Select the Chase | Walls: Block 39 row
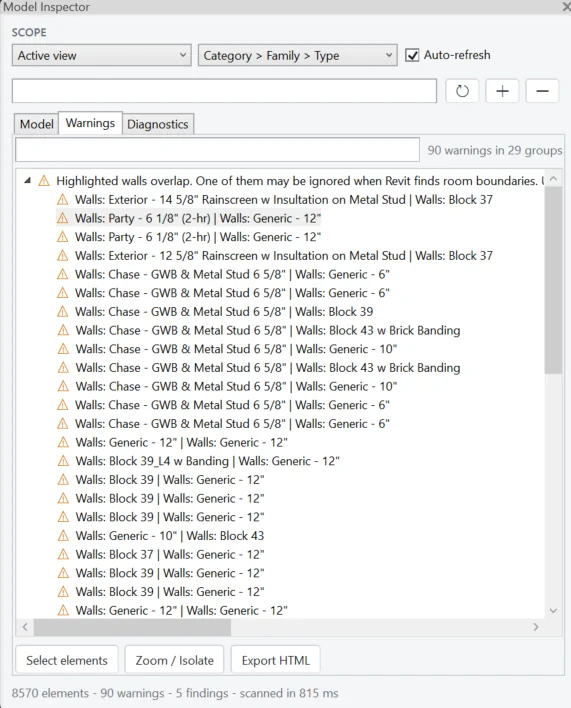Image resolution: width=571 pixels, height=708 pixels. [215, 312]
